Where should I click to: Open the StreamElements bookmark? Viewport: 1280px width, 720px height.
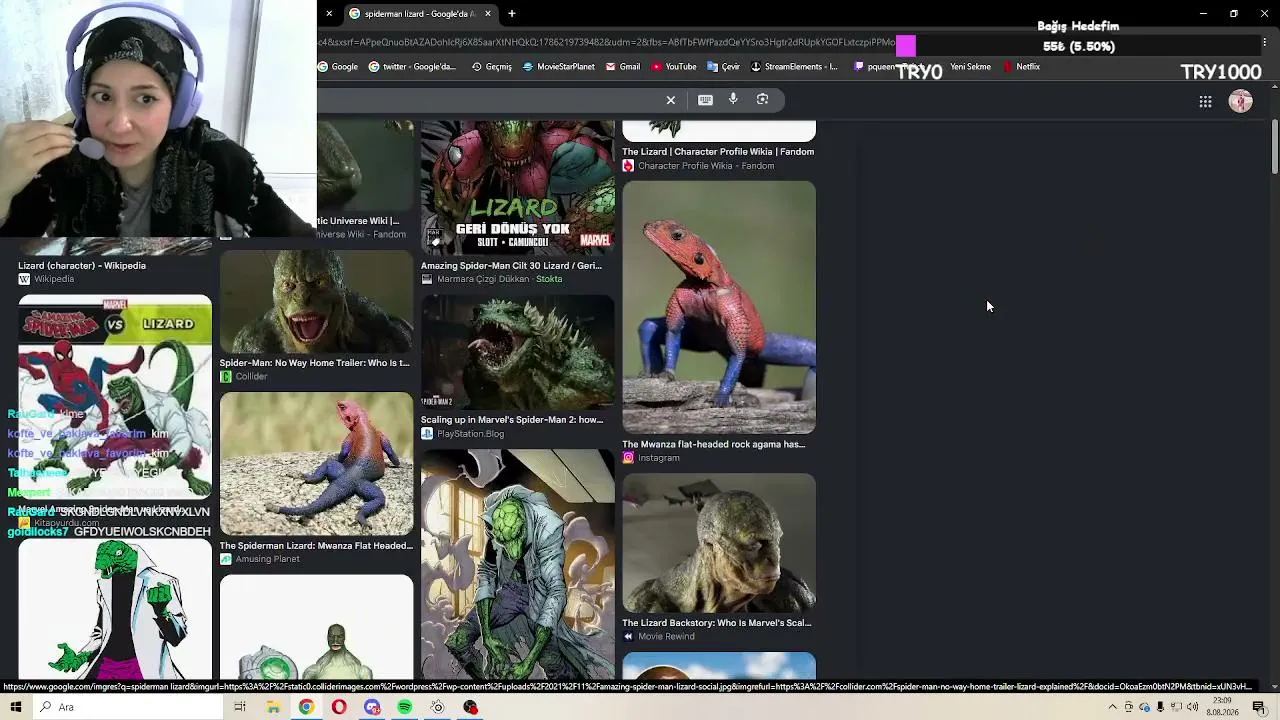click(794, 67)
